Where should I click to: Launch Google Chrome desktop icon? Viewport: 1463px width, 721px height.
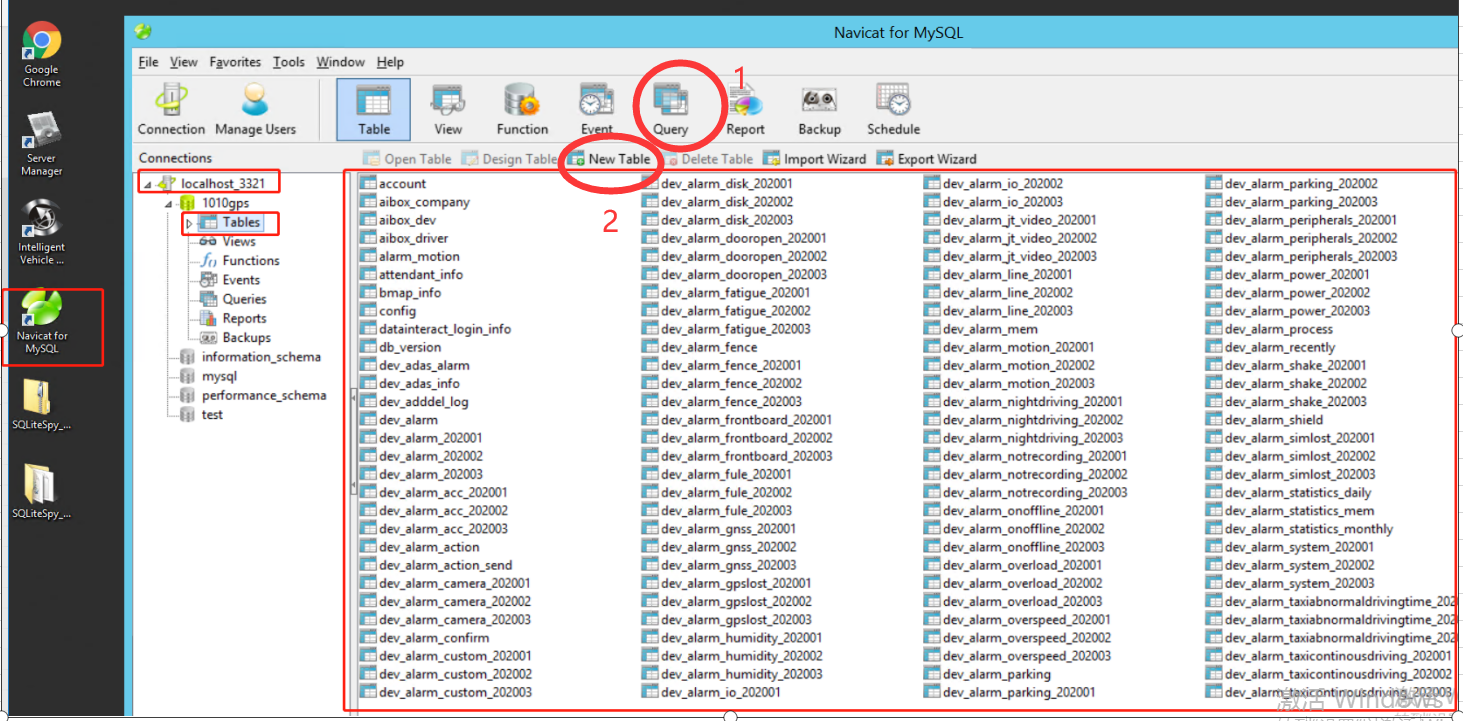(42, 55)
